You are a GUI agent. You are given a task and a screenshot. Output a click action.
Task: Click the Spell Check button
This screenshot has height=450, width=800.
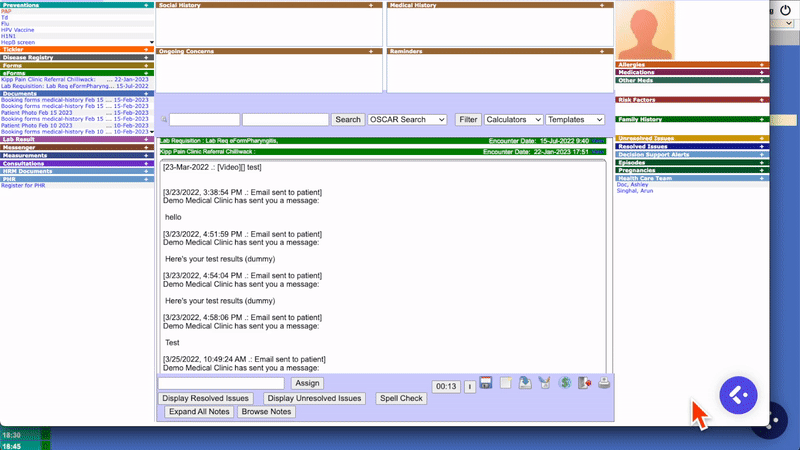click(x=401, y=398)
